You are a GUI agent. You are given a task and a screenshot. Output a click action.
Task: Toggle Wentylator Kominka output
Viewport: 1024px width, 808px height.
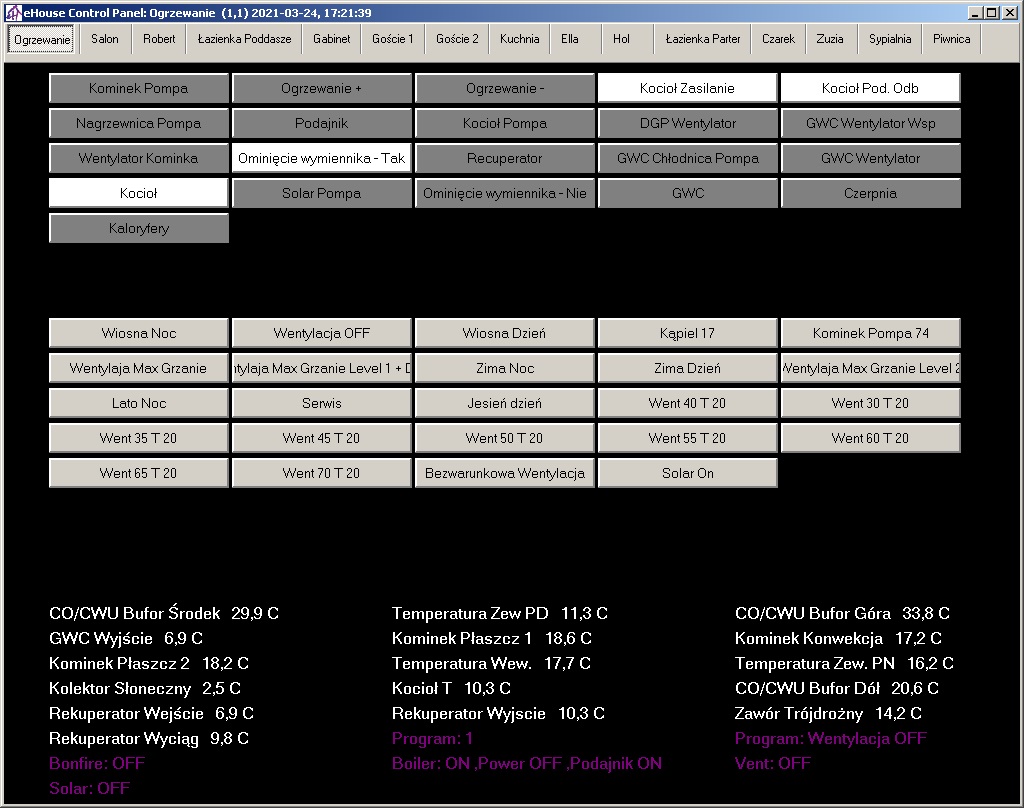(138, 158)
